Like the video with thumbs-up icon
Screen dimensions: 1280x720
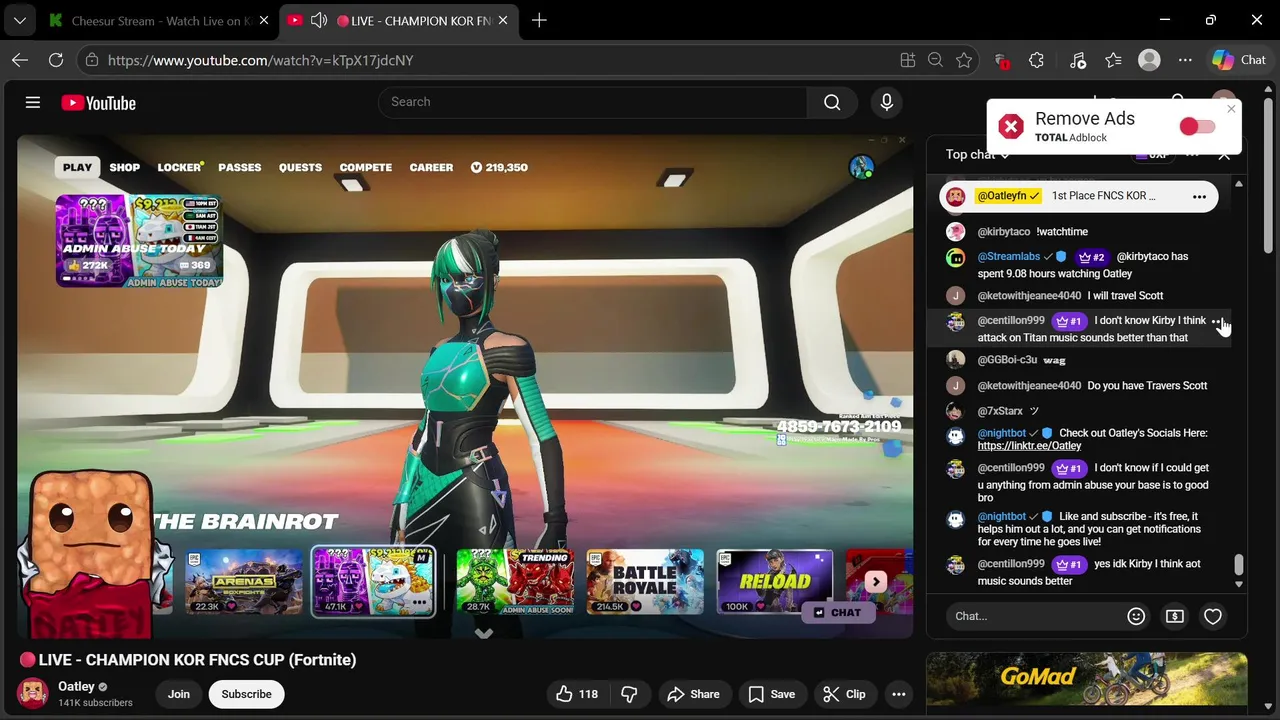point(576,694)
